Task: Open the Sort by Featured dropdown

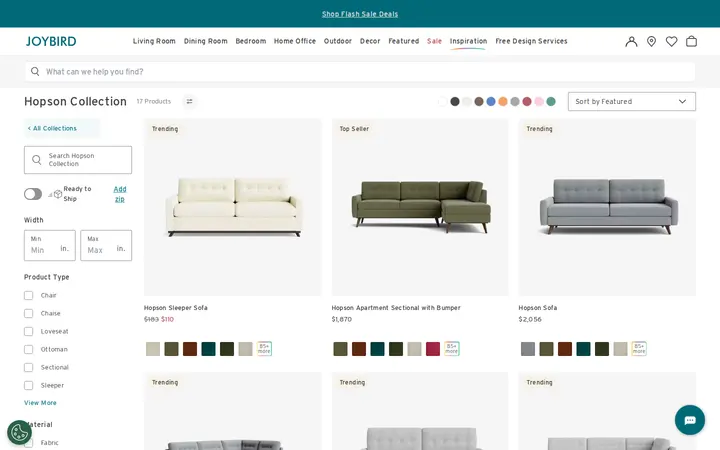Action: pos(631,101)
